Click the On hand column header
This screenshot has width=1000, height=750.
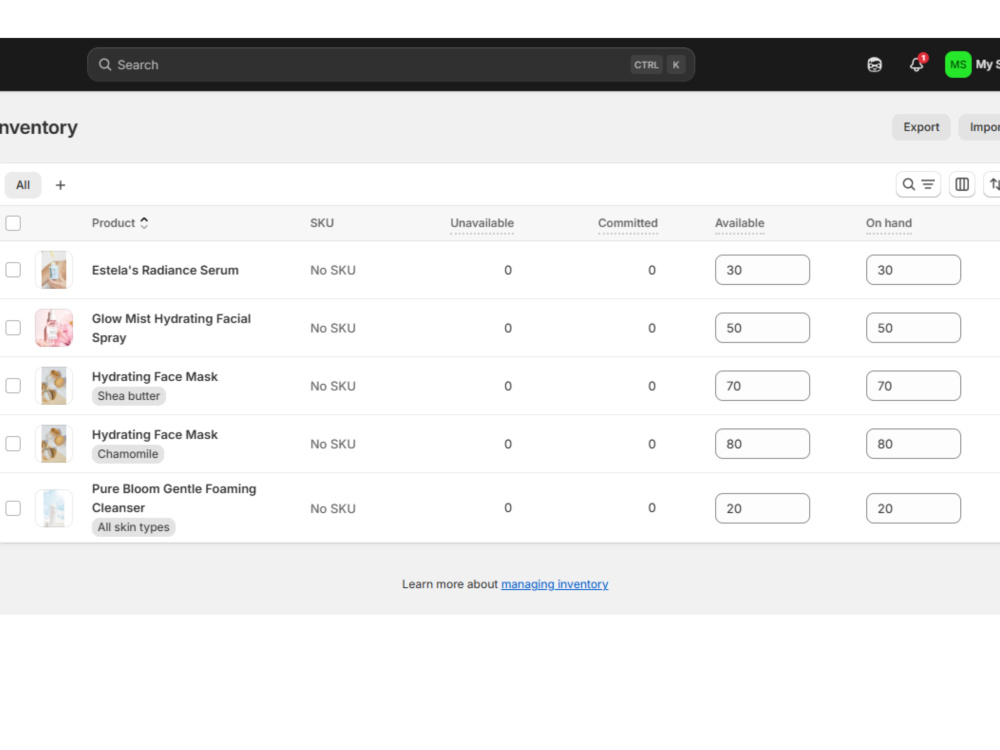[x=888, y=223]
